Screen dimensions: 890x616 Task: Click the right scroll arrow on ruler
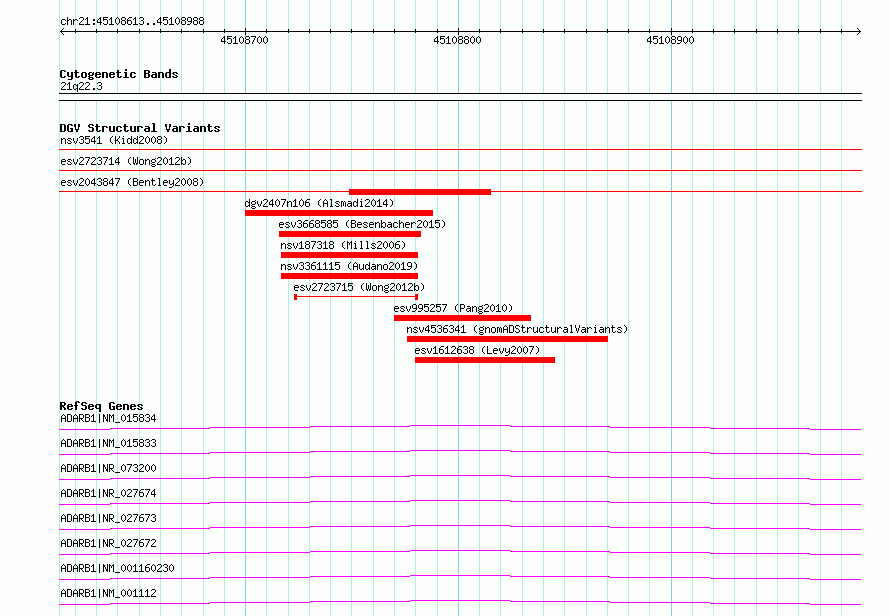point(858,32)
